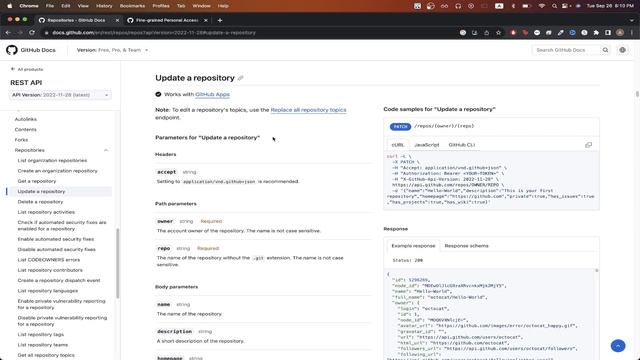Open macOS Spotlight search icon
Image resolution: width=640 pixels, height=360 pixels.
[554, 6]
